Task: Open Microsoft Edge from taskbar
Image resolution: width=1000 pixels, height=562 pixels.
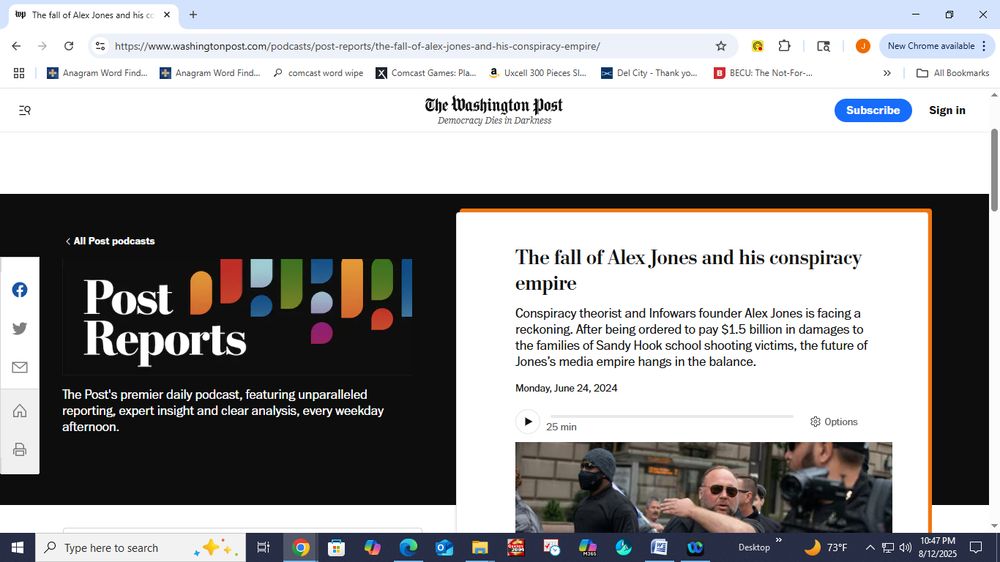Action: pos(408,547)
